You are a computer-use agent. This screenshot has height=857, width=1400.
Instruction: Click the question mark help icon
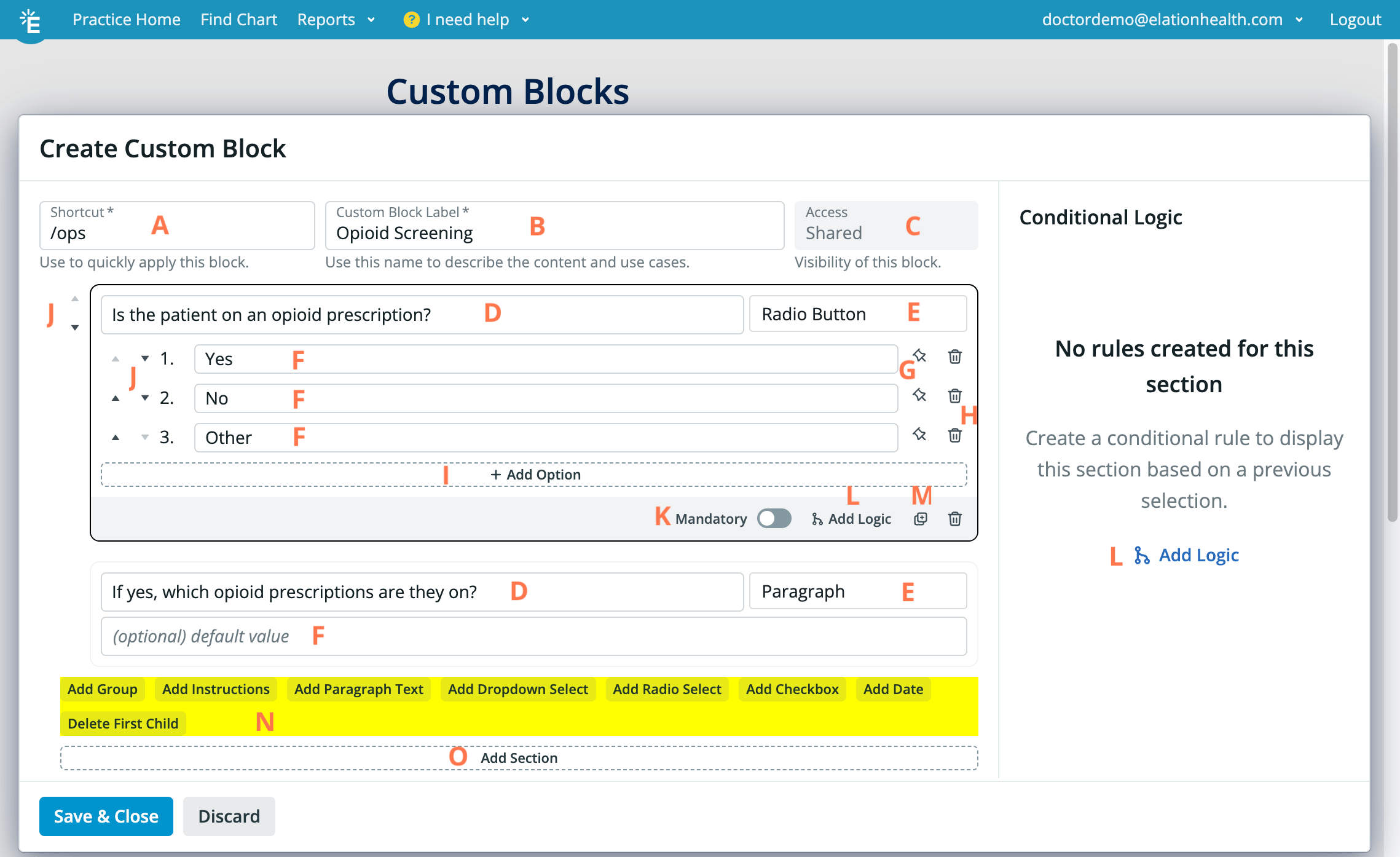pos(411,20)
